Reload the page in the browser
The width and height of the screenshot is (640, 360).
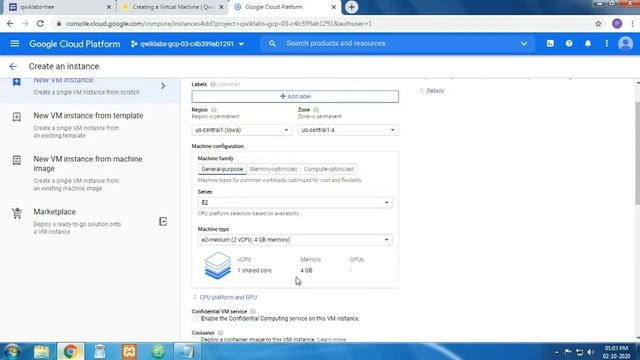click(40, 24)
